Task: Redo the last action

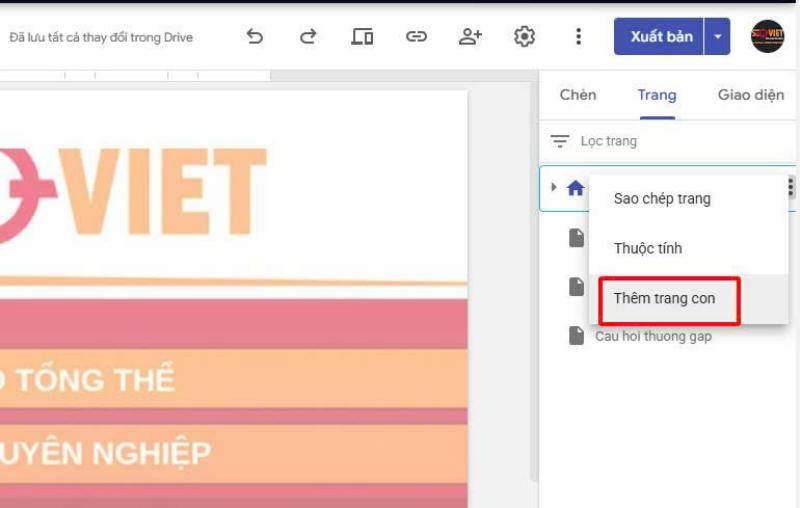Action: [308, 37]
